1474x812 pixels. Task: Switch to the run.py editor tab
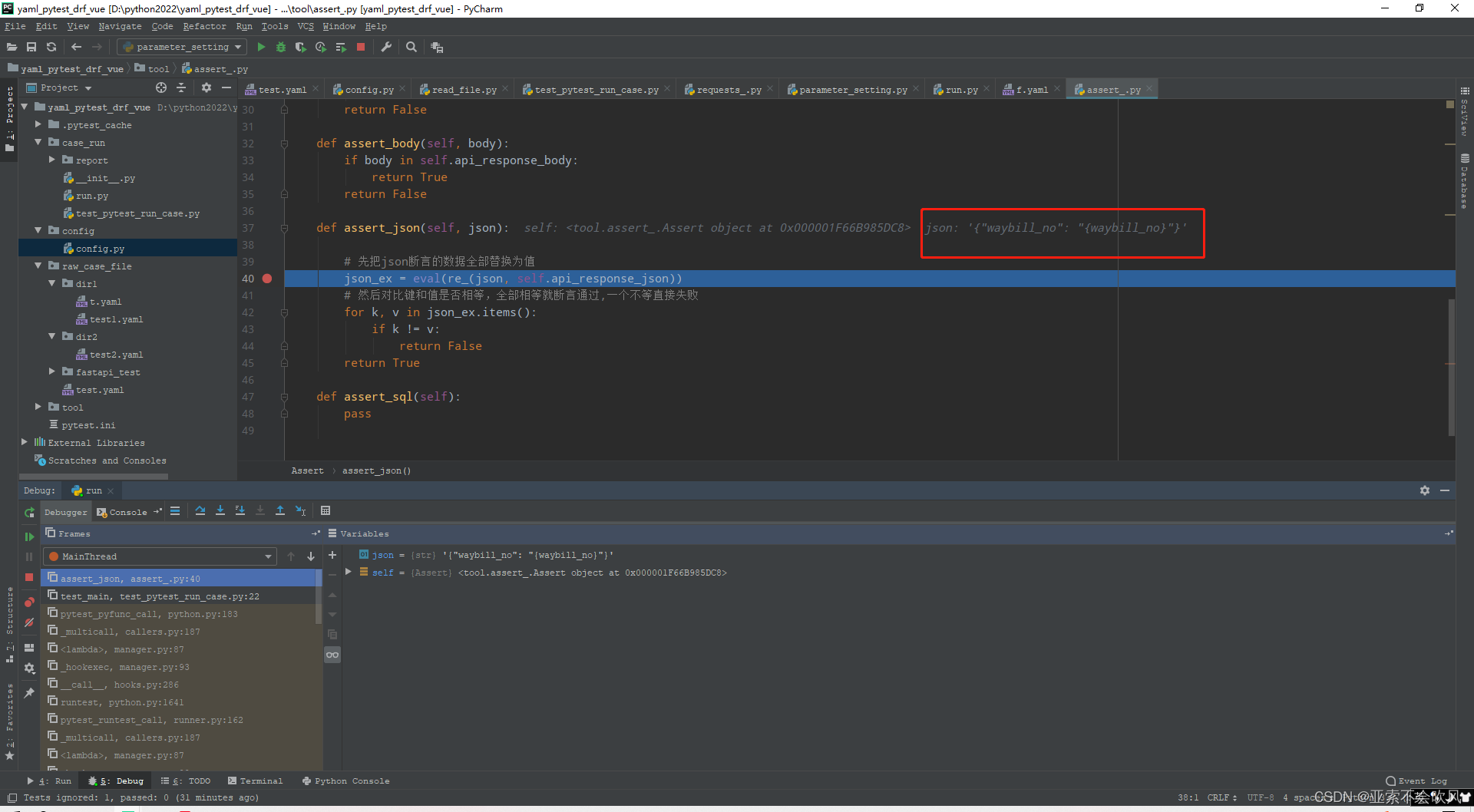point(961,90)
